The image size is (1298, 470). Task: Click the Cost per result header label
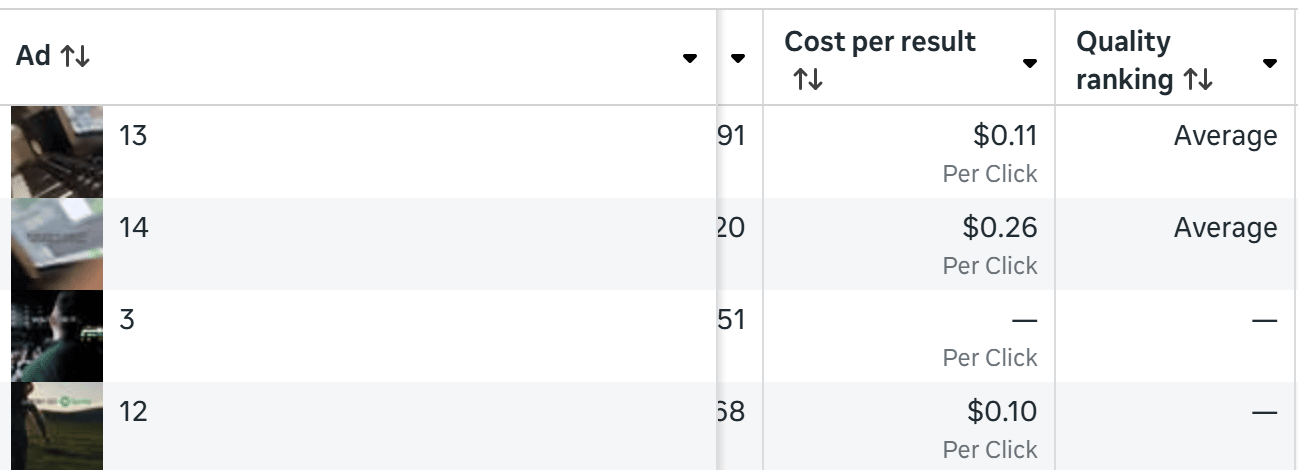[880, 42]
